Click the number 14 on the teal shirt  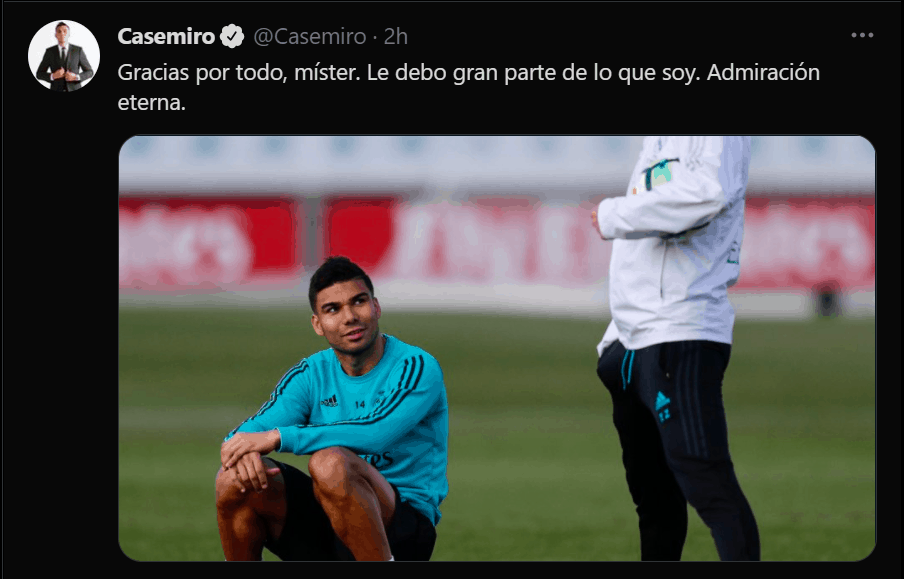pyautogui.click(x=360, y=404)
